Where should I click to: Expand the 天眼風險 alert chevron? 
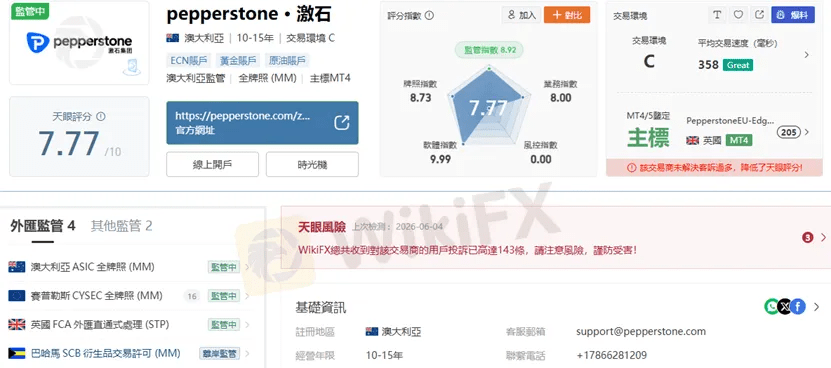tap(823, 238)
